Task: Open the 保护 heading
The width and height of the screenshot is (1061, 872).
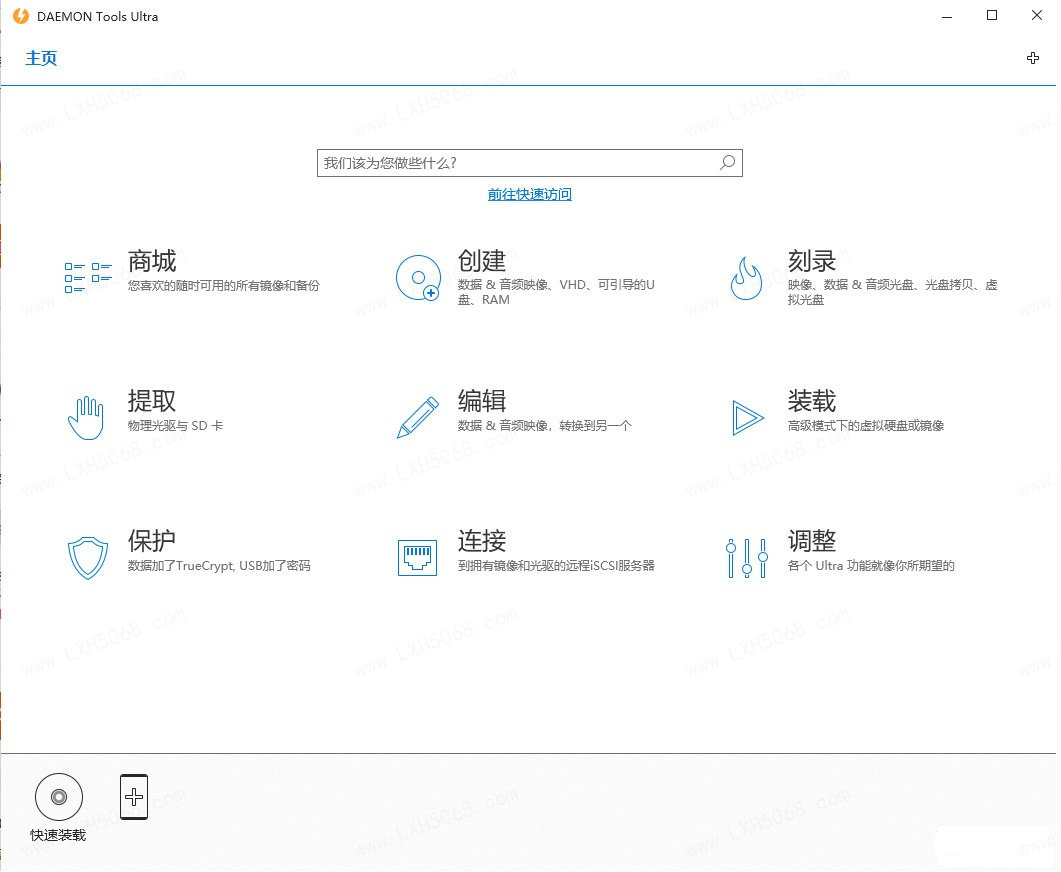Action: (152, 541)
